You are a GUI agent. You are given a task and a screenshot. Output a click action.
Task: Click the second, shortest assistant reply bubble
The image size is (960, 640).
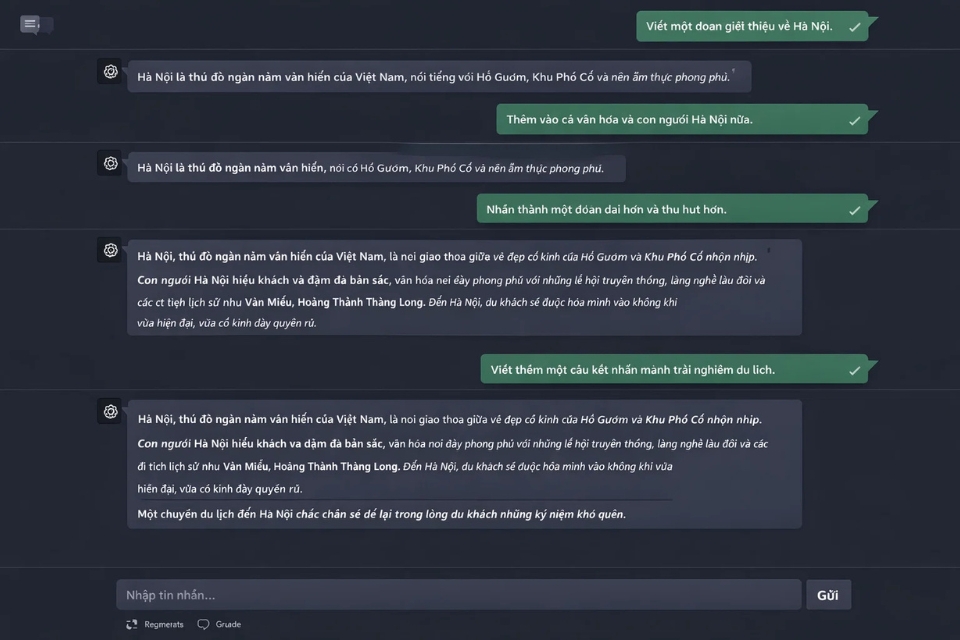click(375, 168)
